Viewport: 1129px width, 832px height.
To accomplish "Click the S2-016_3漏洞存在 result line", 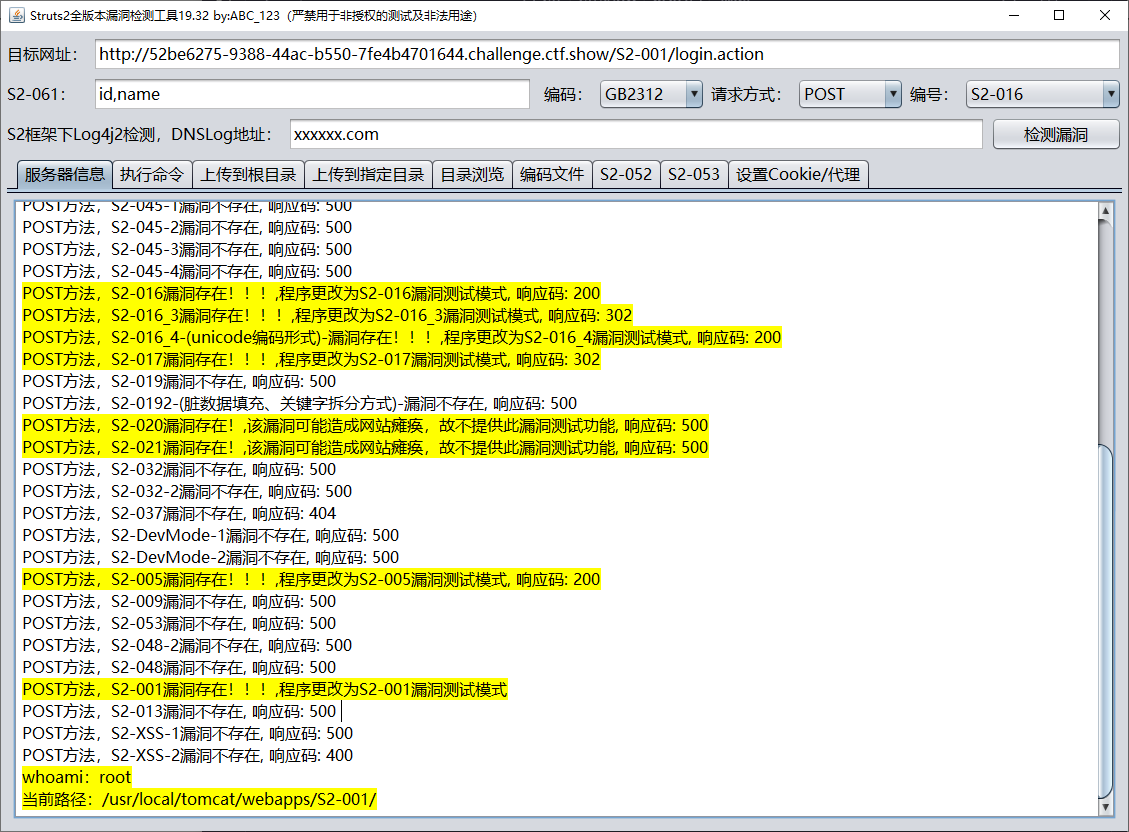I will coord(327,315).
